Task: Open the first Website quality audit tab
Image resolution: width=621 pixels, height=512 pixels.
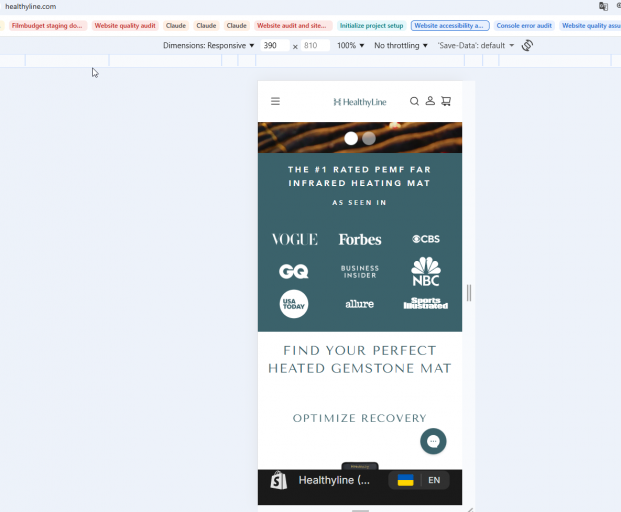Action: (x=125, y=26)
